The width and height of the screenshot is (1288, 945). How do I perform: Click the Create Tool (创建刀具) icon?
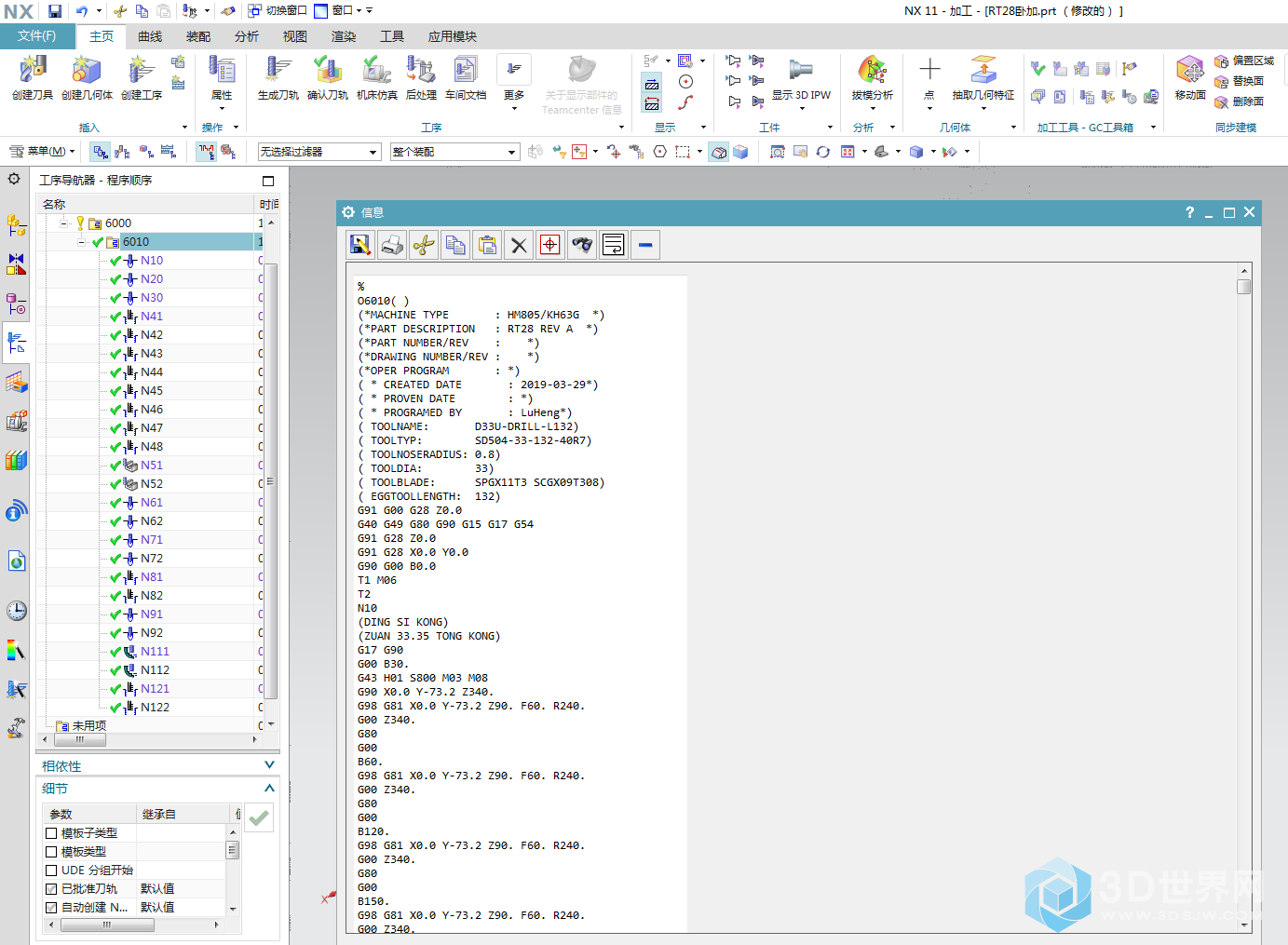[33, 70]
